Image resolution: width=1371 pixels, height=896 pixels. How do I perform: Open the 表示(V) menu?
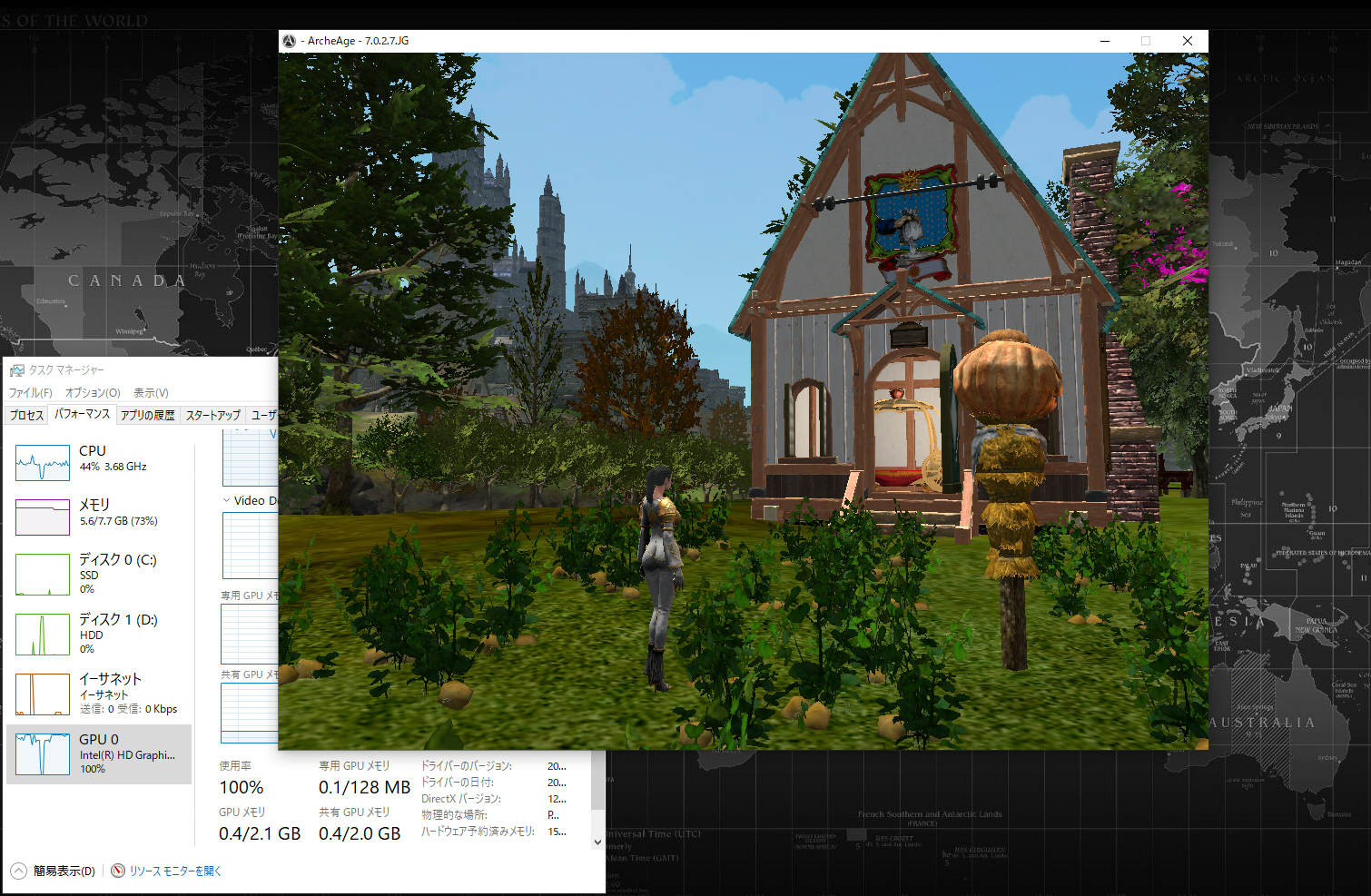(151, 393)
